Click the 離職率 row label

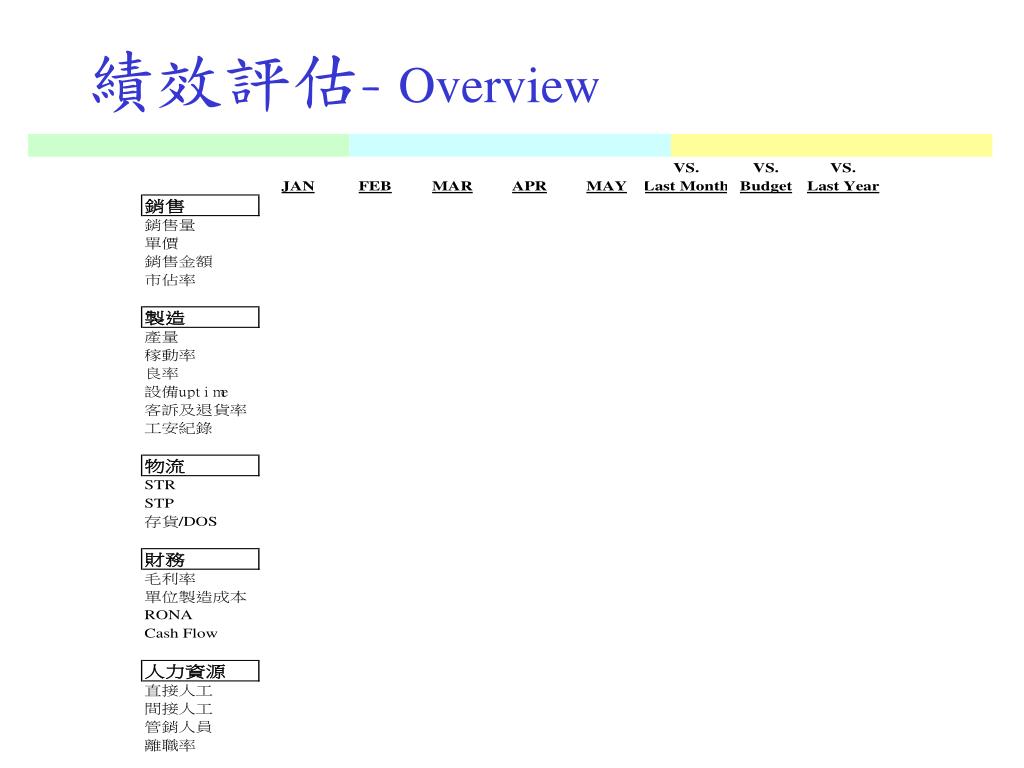170,746
